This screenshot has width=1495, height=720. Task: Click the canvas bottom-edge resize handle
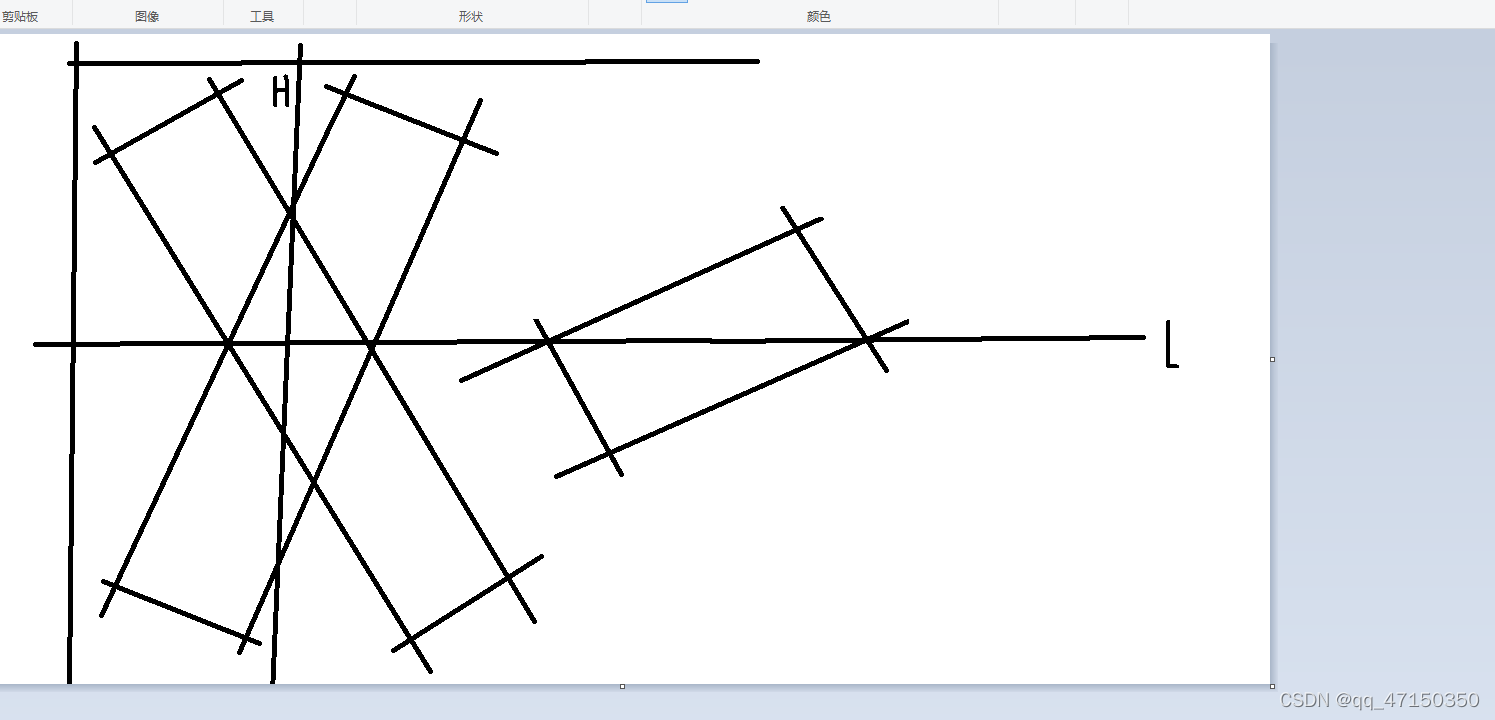pos(622,686)
